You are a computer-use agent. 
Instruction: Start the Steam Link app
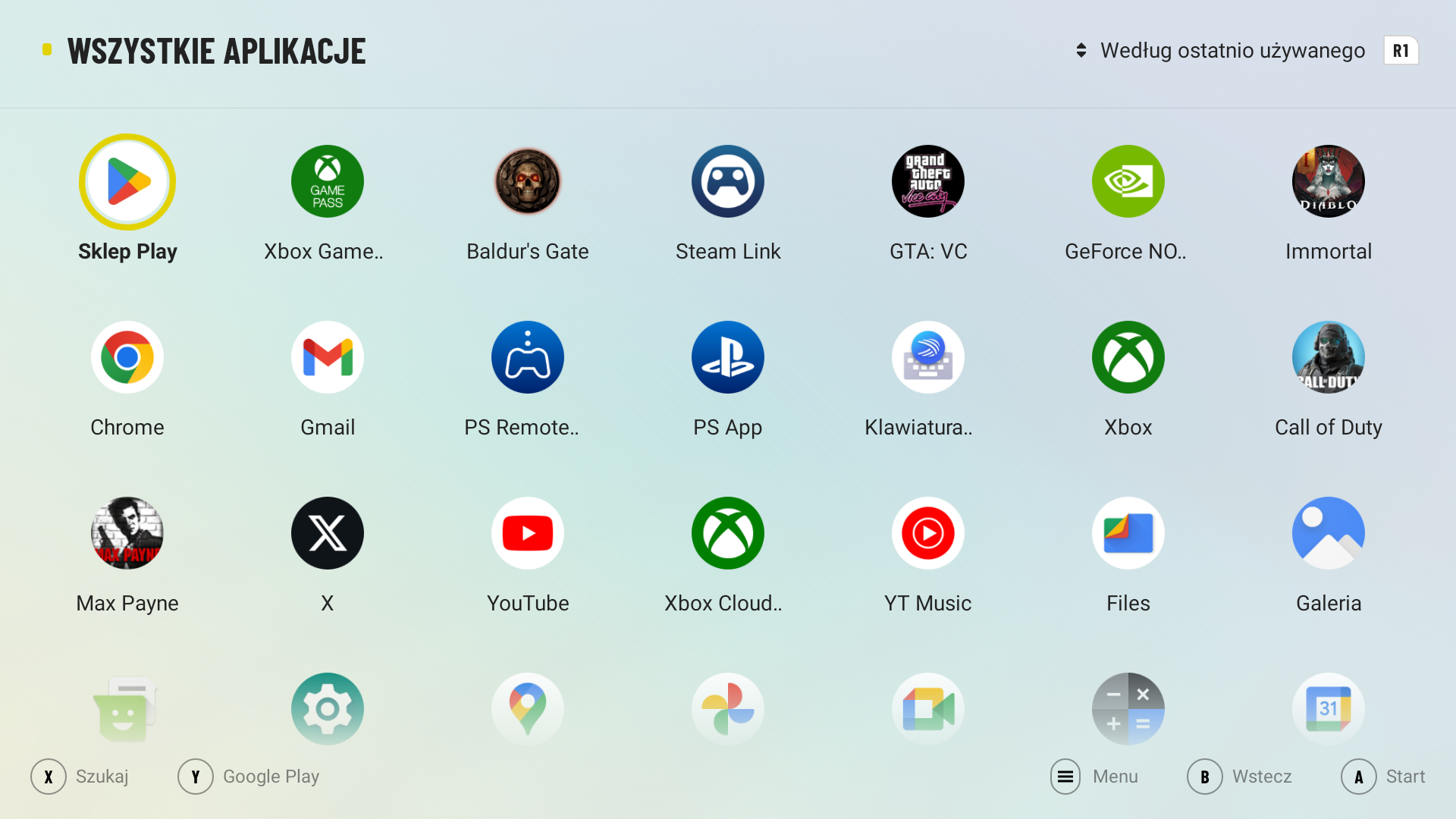728,182
